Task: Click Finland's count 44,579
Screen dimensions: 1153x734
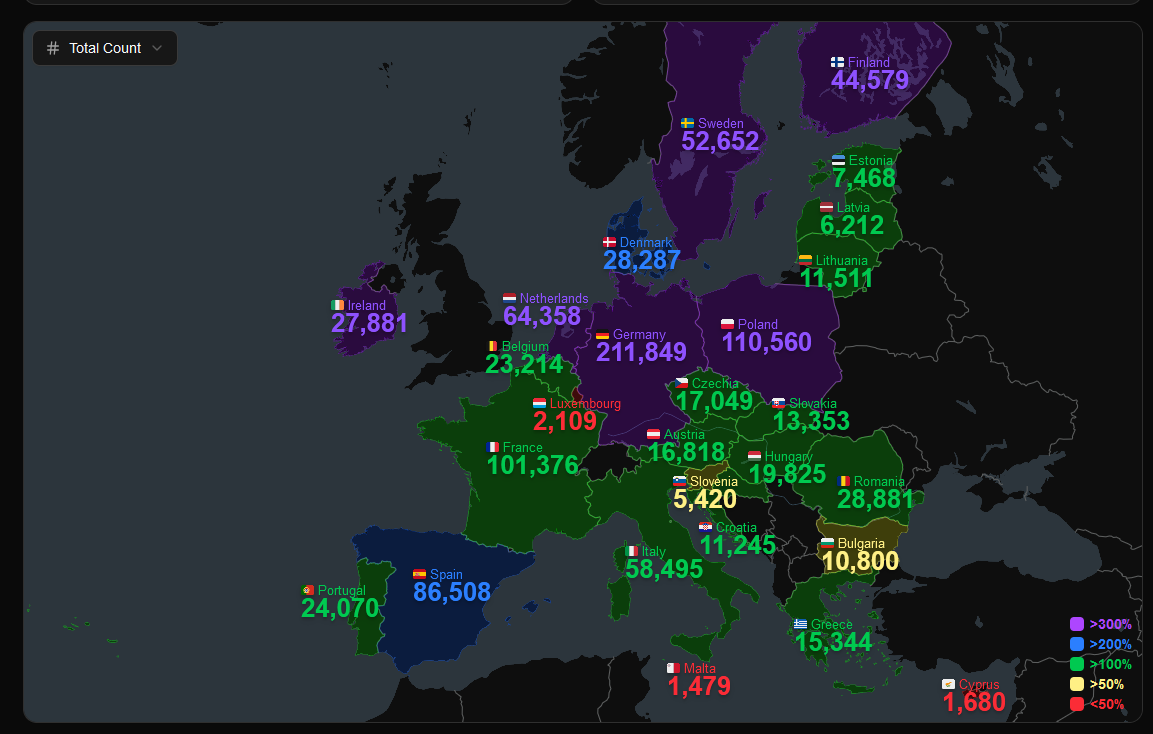Action: (x=870, y=80)
